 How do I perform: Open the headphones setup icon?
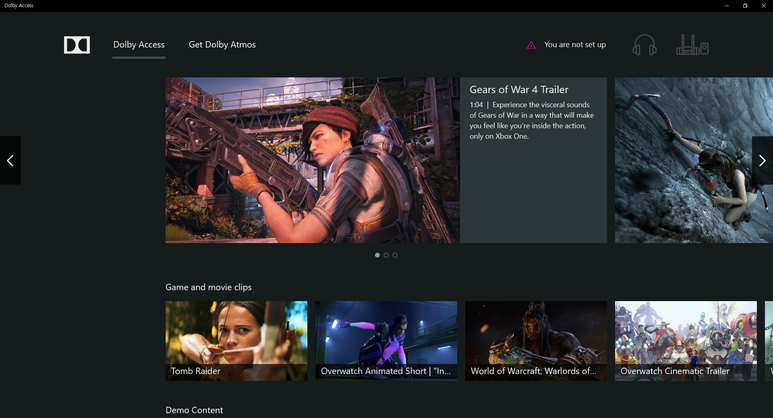(644, 45)
